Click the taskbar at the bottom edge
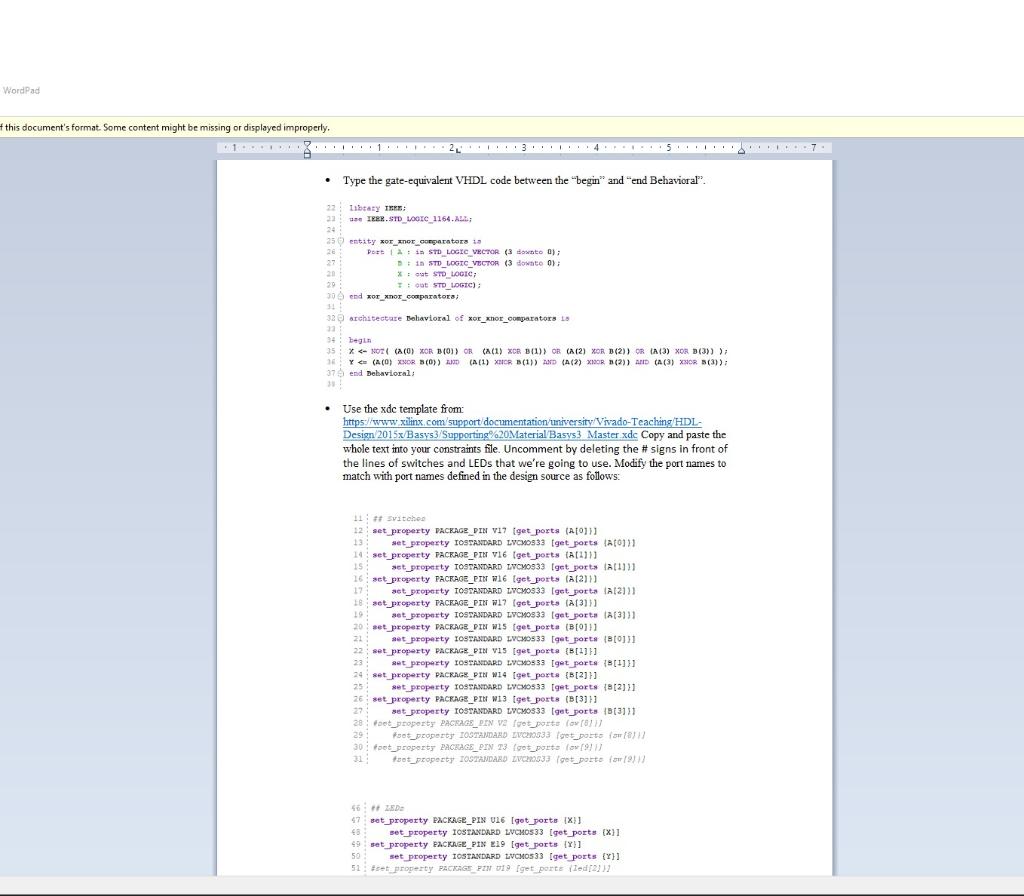1024x896 pixels. pyautogui.click(x=512, y=890)
